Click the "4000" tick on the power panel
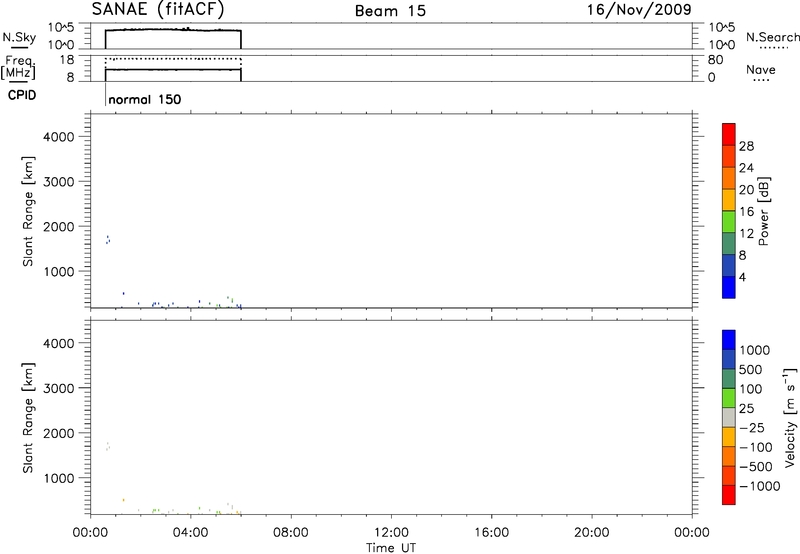This screenshot has height=554, width=800. [x=59, y=137]
